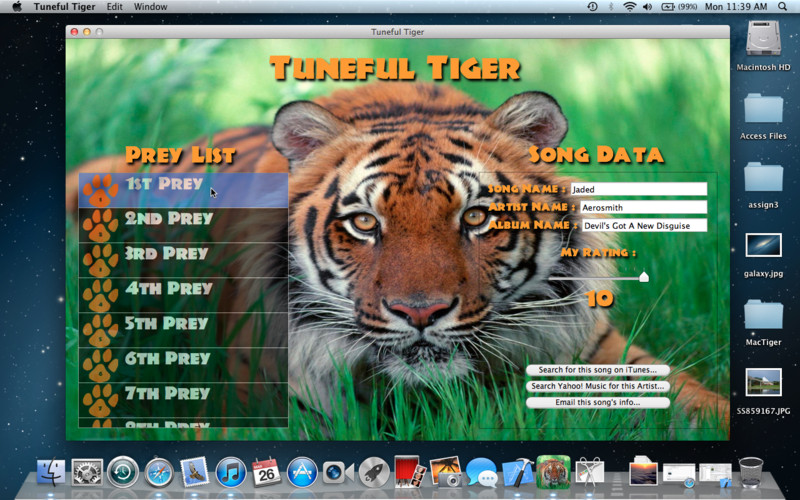
Task: Click the Bluetooth menu bar icon
Action: point(611,7)
